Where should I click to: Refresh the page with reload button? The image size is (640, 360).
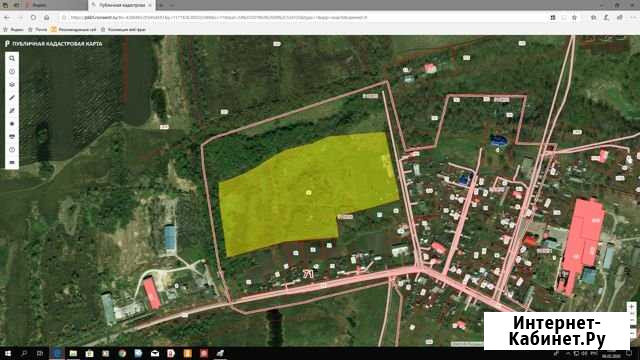pos(33,18)
